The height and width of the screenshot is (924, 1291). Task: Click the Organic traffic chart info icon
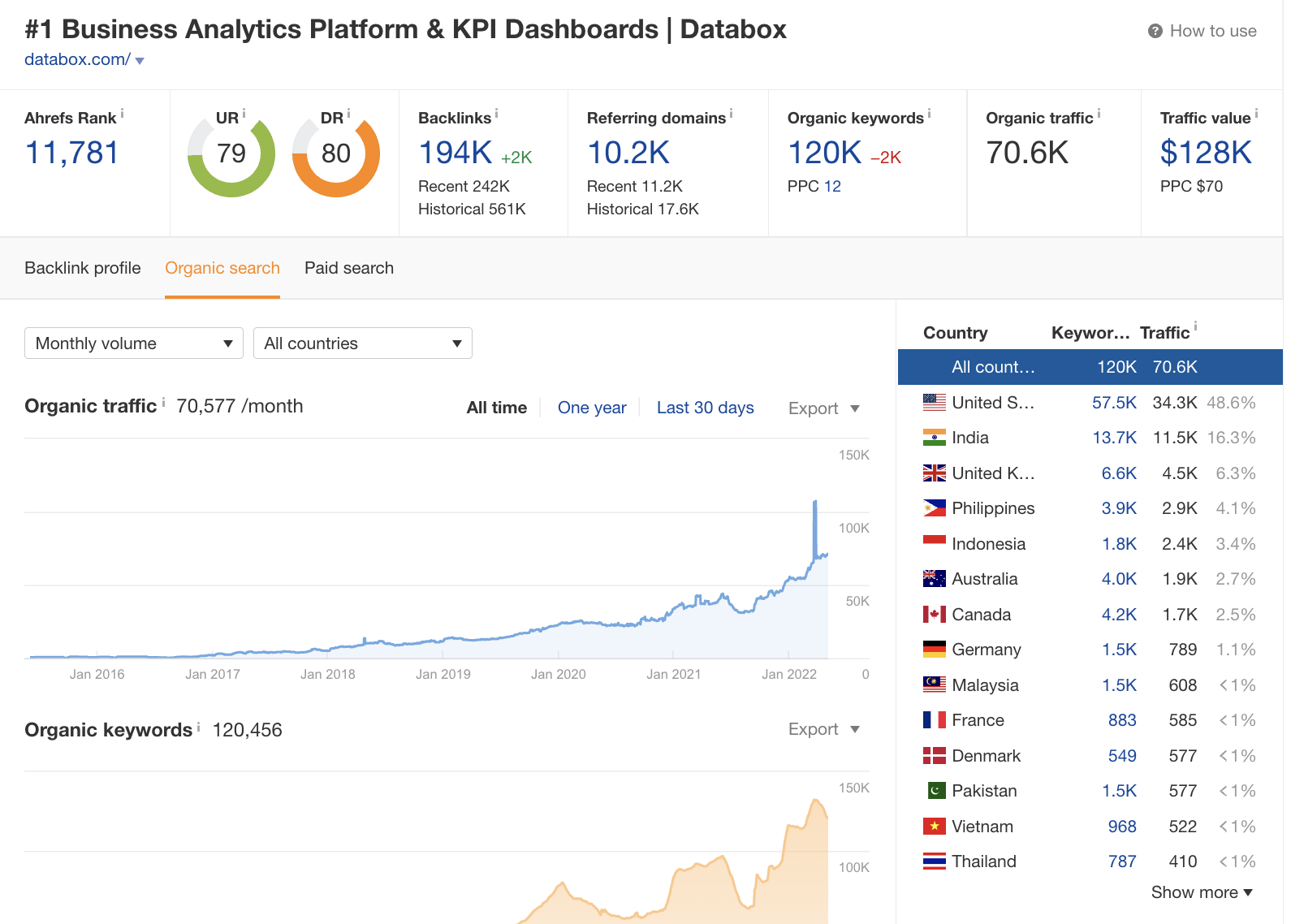coord(163,402)
